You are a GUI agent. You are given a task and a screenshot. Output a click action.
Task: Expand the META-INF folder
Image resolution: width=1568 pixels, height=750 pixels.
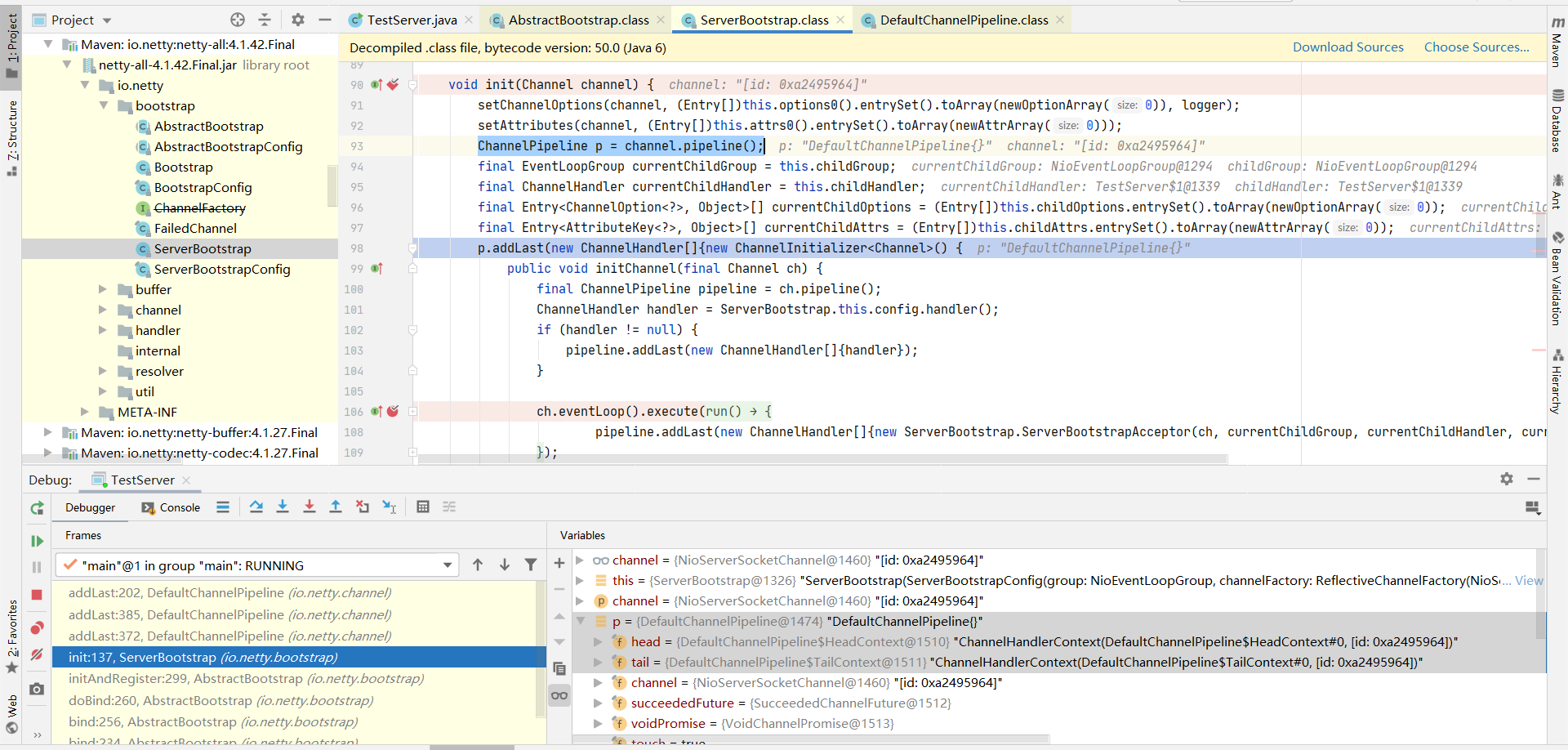[85, 412]
